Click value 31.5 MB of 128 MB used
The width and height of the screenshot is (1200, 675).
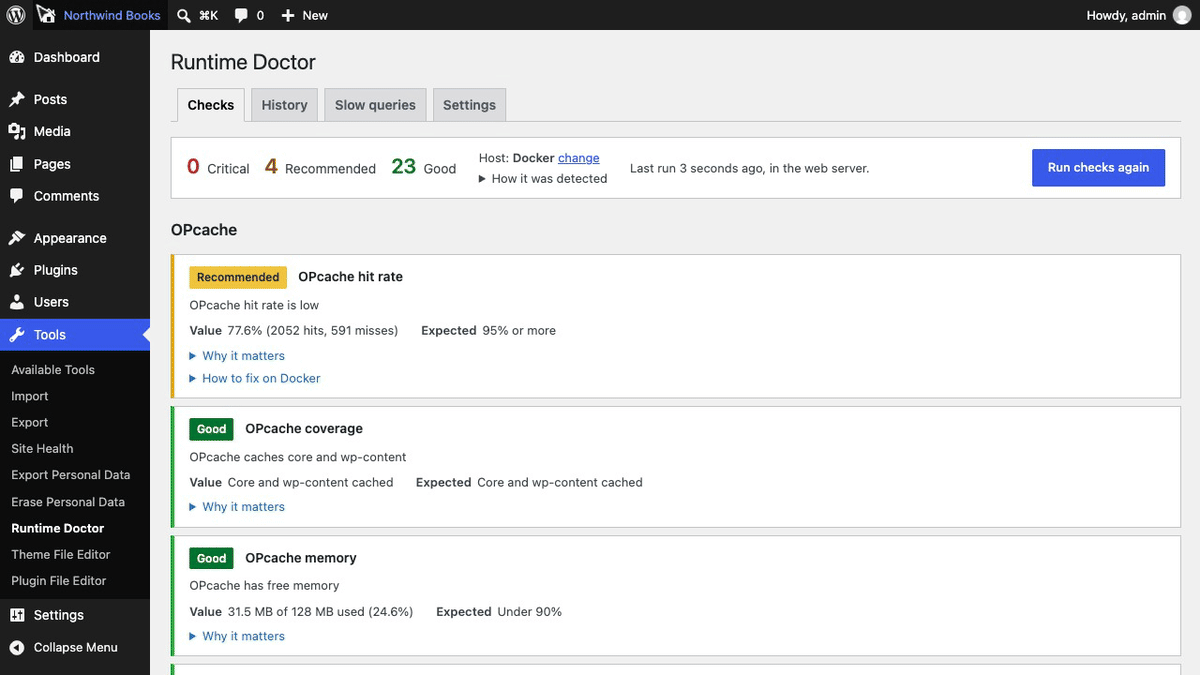(x=320, y=612)
